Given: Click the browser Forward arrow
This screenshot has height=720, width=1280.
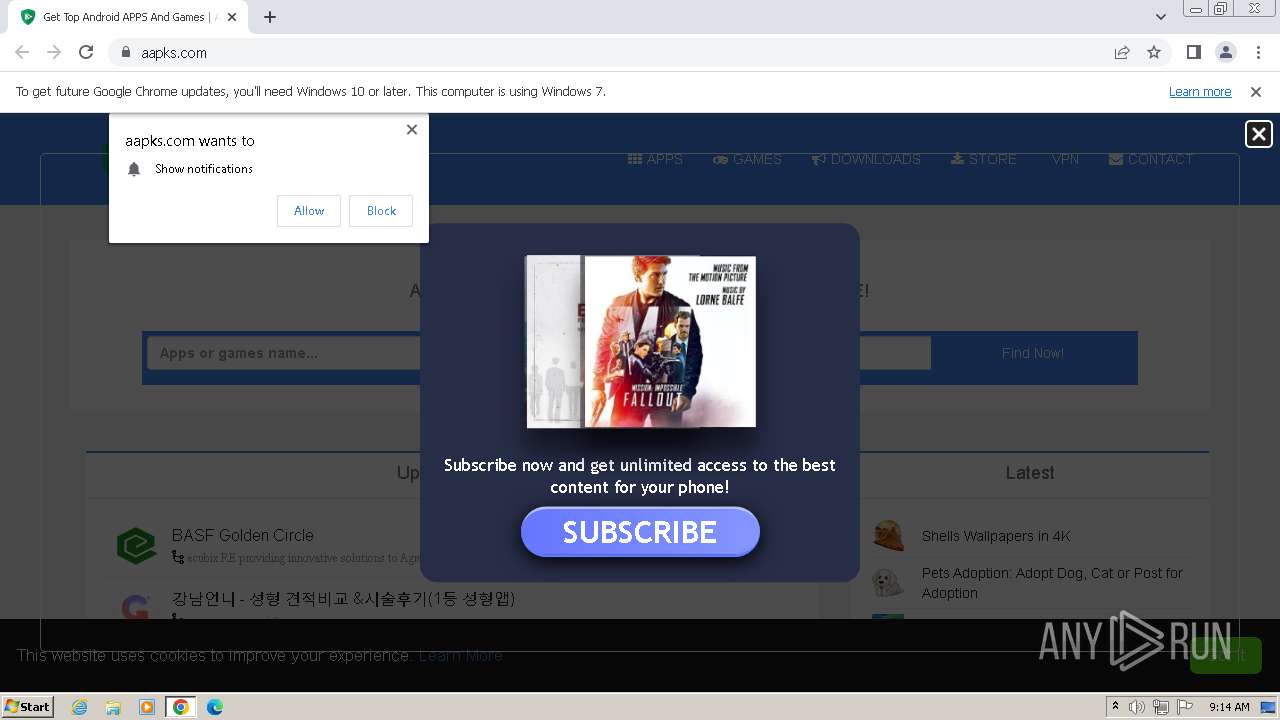Looking at the screenshot, I should tap(54, 52).
